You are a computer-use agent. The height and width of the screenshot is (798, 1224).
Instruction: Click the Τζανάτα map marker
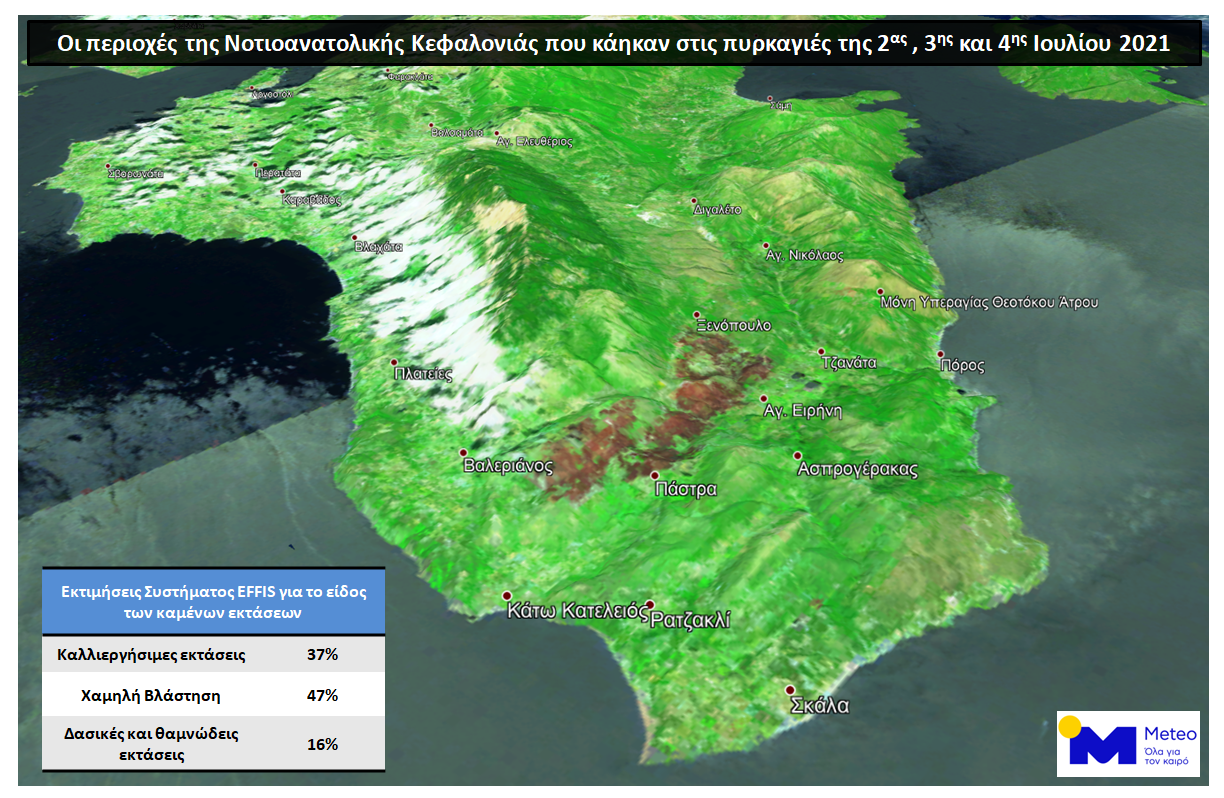pos(821,352)
